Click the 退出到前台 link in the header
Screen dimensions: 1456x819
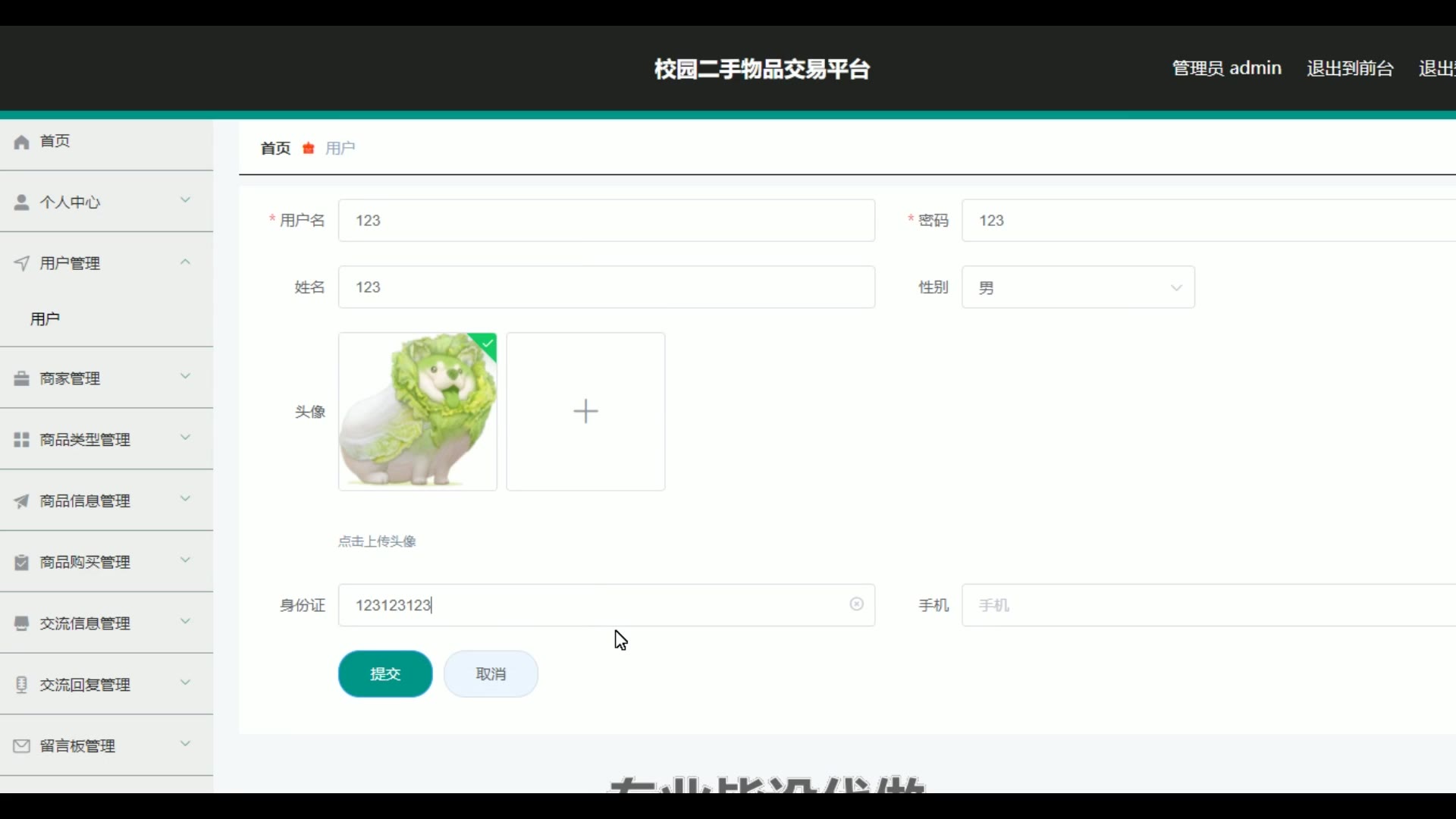coord(1350,69)
